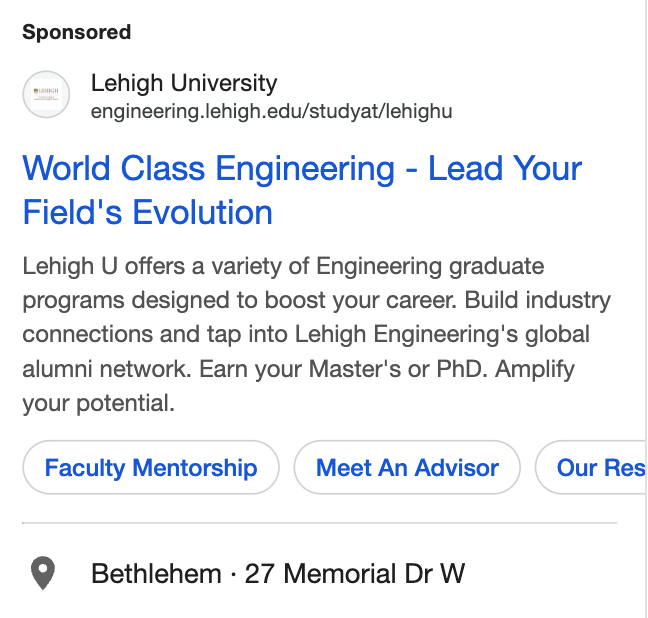Click the Sponsored label
This screenshot has width=648, height=618.
pyautogui.click(x=77, y=32)
